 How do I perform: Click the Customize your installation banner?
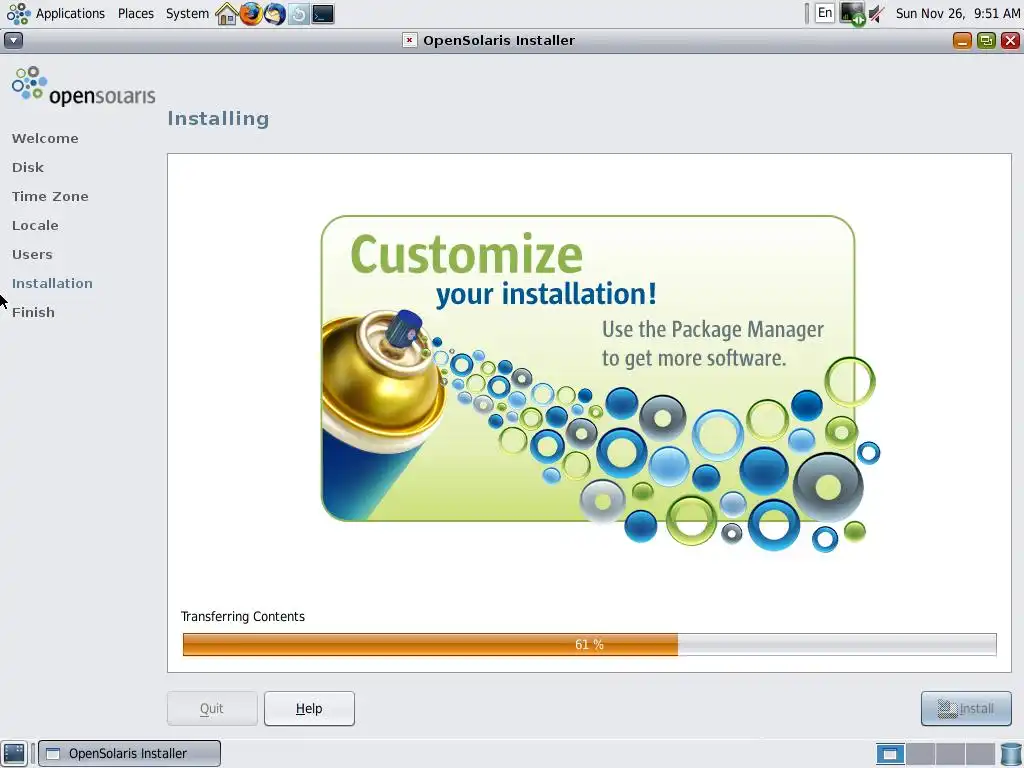pyautogui.click(x=600, y=383)
